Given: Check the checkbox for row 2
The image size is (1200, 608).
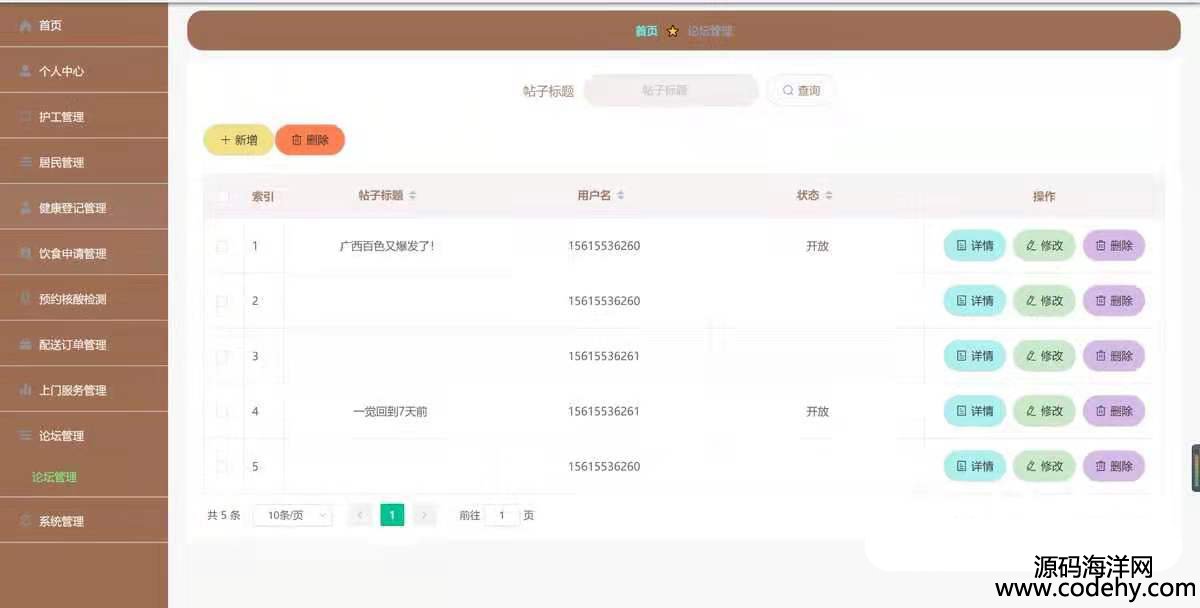Looking at the screenshot, I should [222, 301].
